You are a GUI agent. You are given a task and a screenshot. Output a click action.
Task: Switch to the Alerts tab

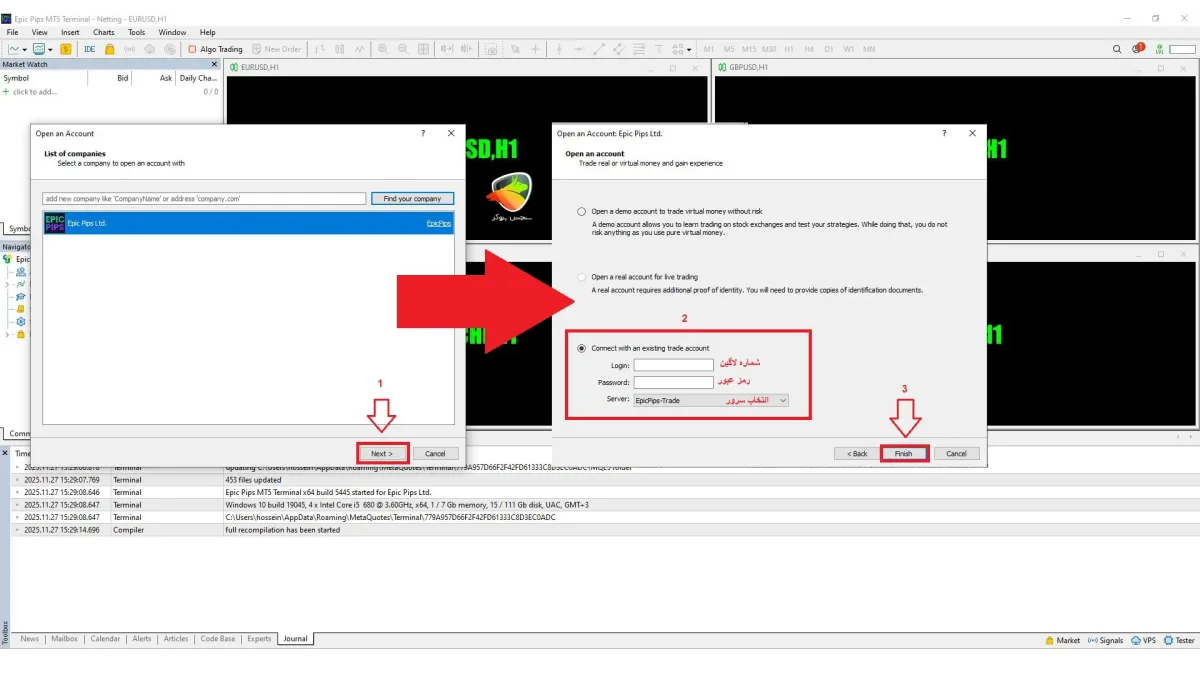(x=142, y=639)
